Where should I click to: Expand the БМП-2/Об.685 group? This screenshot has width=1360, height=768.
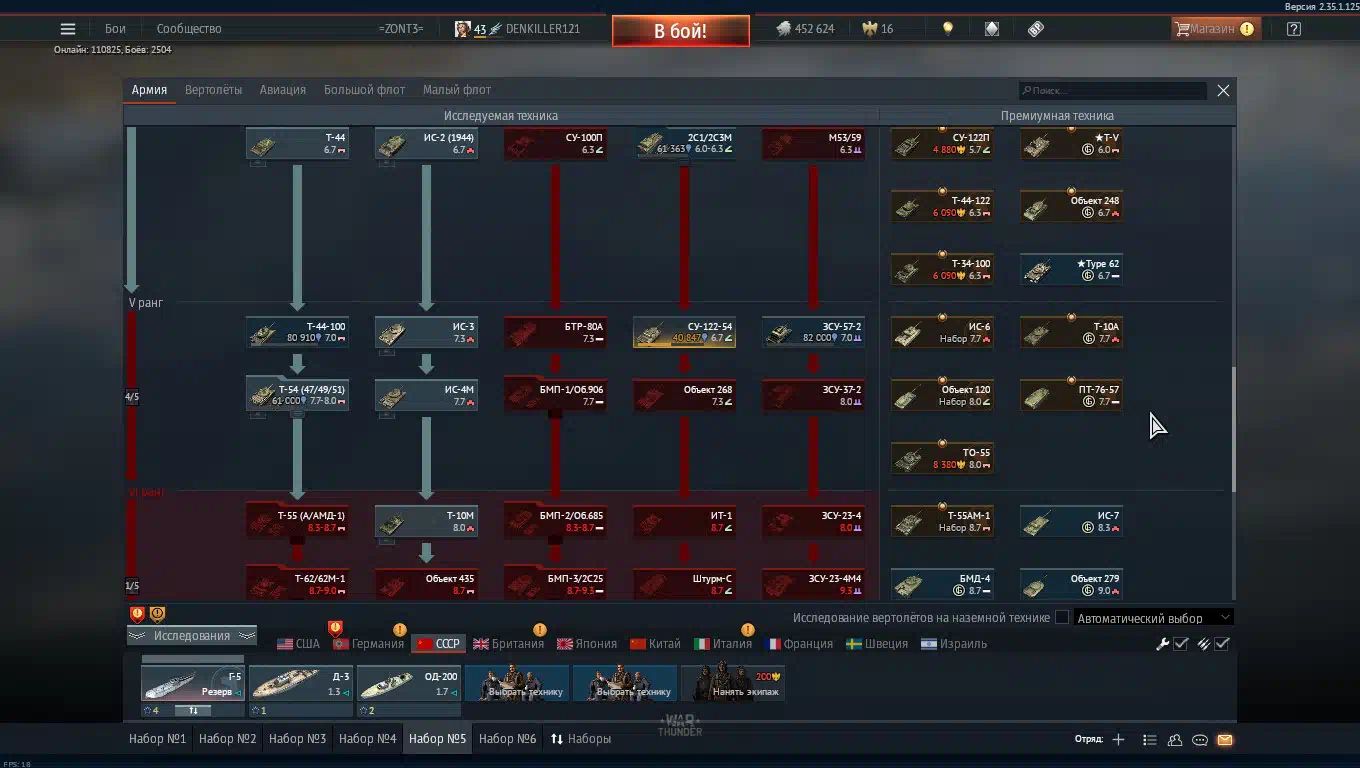click(x=555, y=522)
